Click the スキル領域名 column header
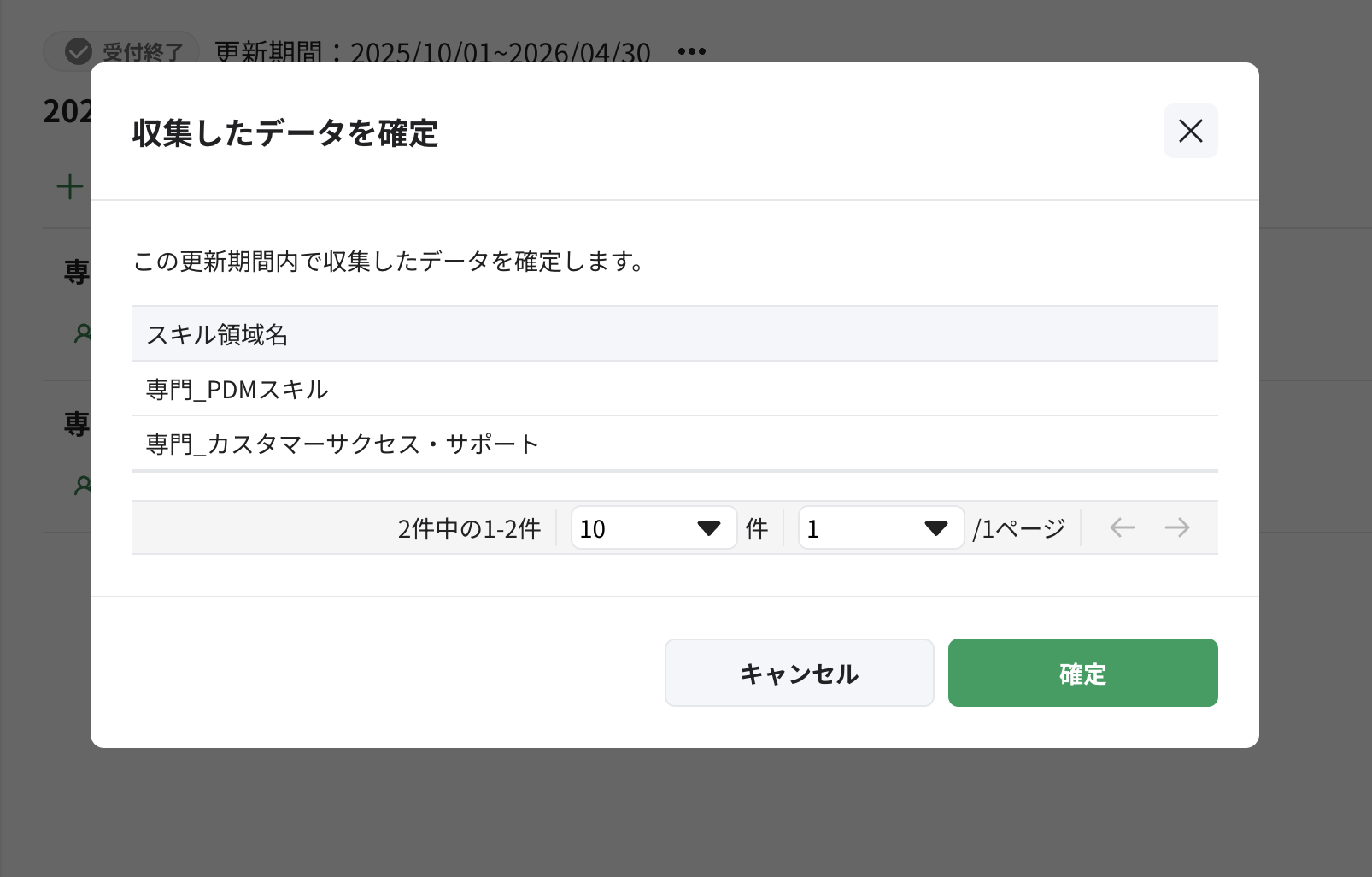This screenshot has width=1372, height=877. coord(674,334)
